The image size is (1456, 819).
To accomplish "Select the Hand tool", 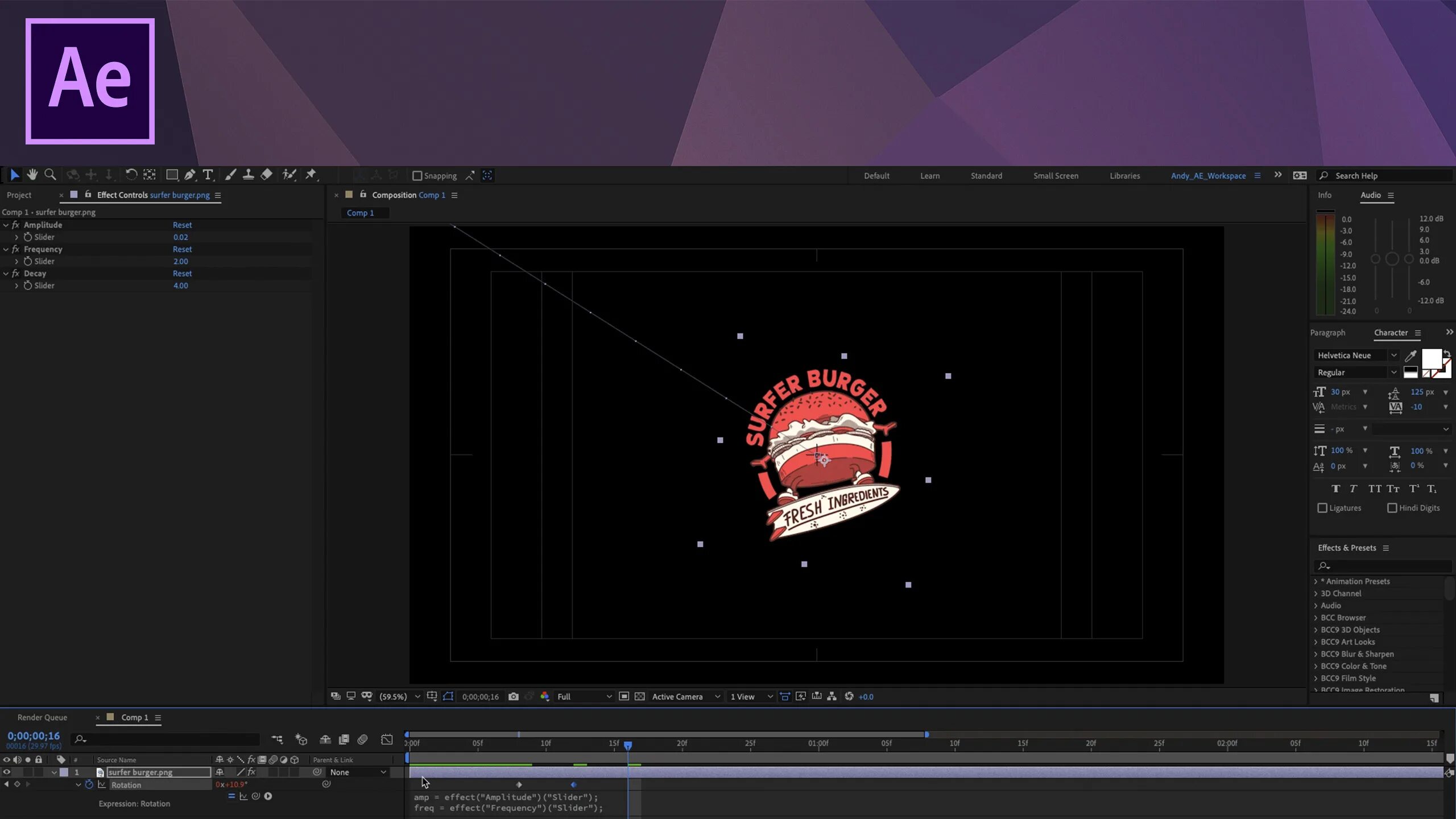I will (32, 175).
